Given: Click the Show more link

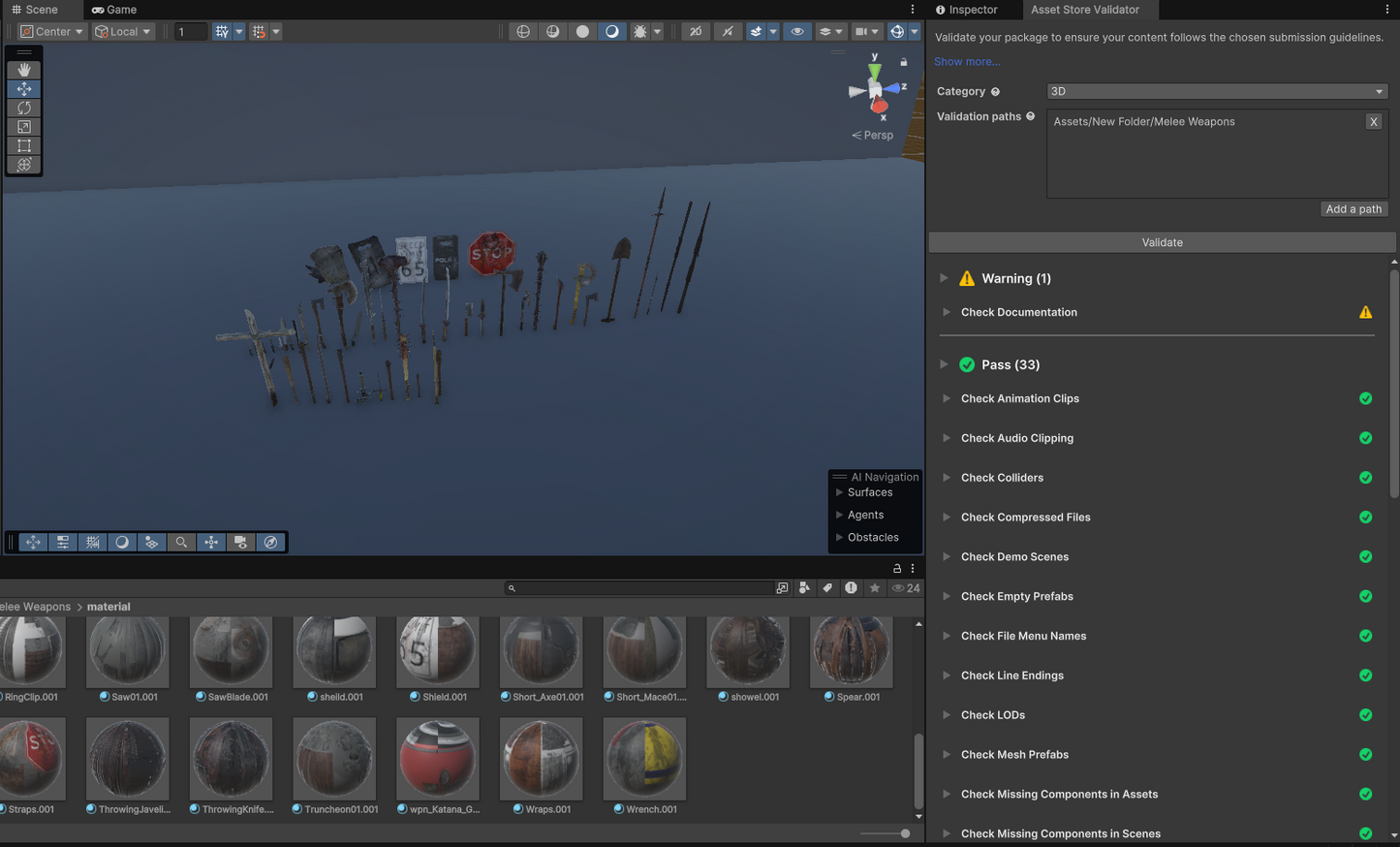Looking at the screenshot, I should point(966,62).
